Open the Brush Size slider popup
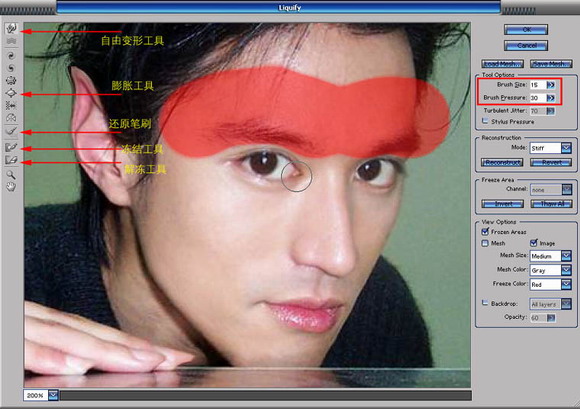580x409 pixels. (550, 85)
